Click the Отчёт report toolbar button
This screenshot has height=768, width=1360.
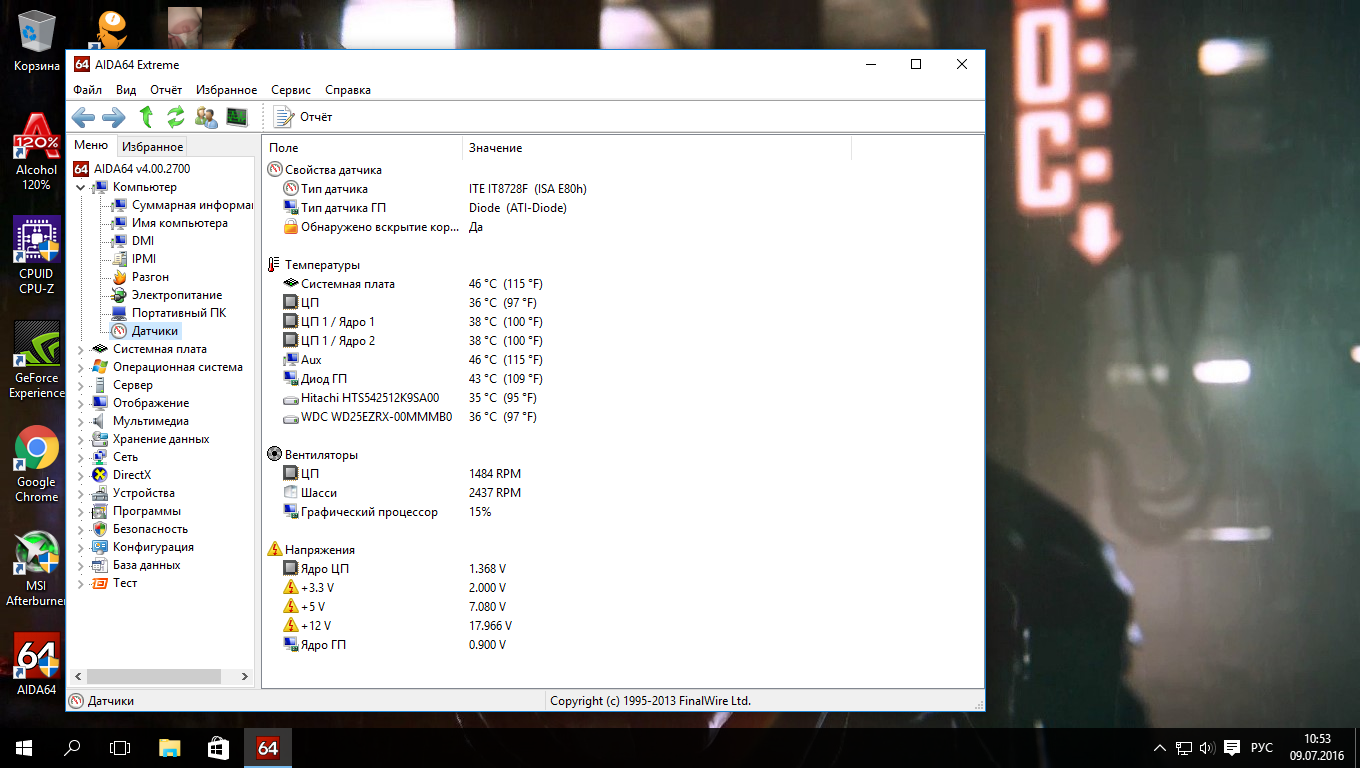(303, 117)
